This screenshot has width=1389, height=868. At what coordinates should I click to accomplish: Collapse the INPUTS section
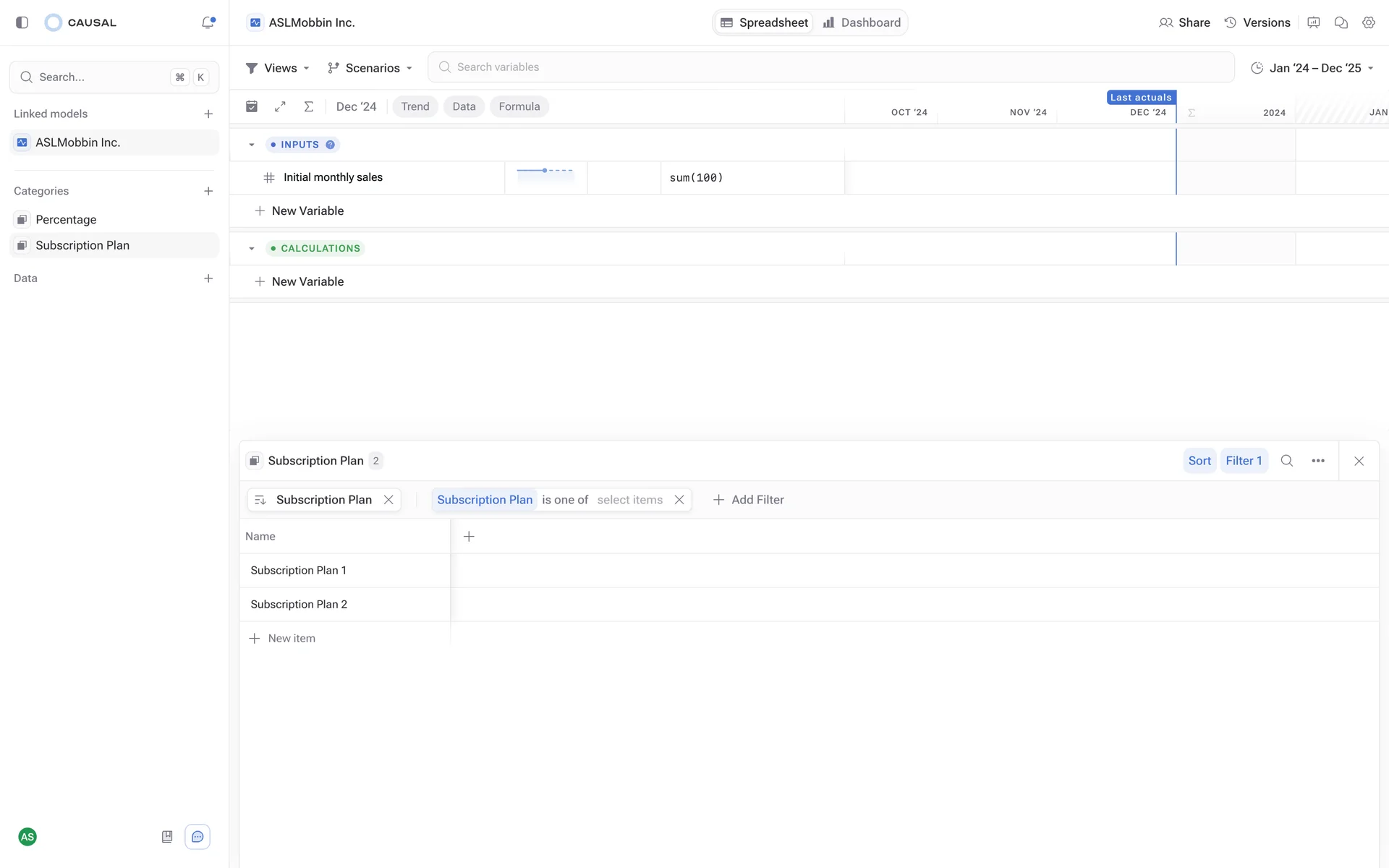252,145
